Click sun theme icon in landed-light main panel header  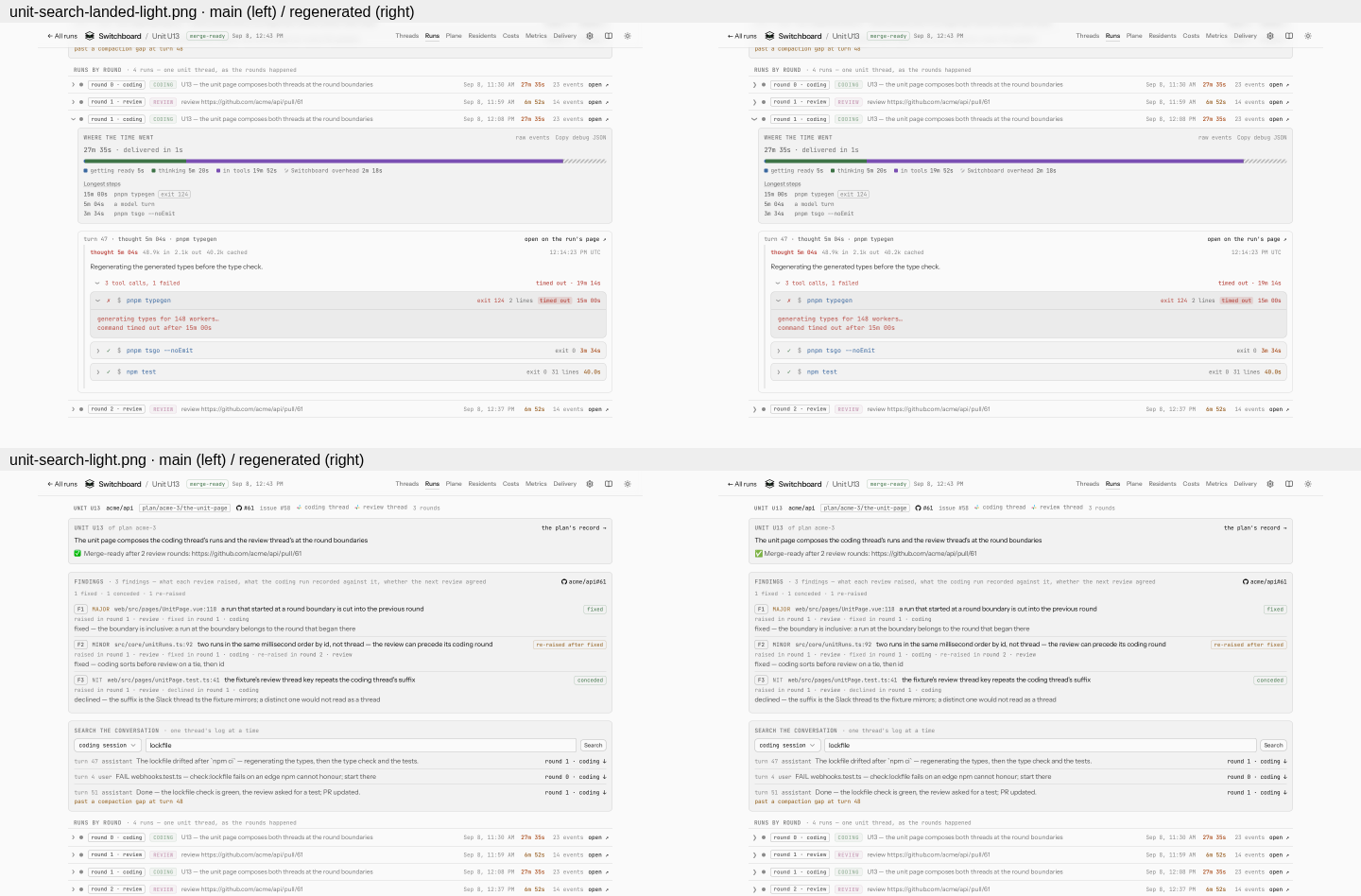point(628,36)
